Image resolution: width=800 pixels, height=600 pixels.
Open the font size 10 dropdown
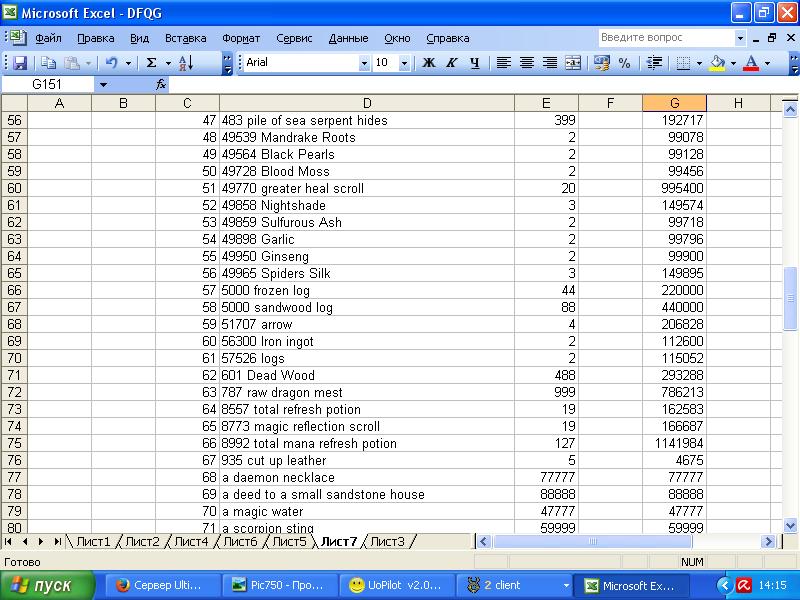tap(404, 63)
